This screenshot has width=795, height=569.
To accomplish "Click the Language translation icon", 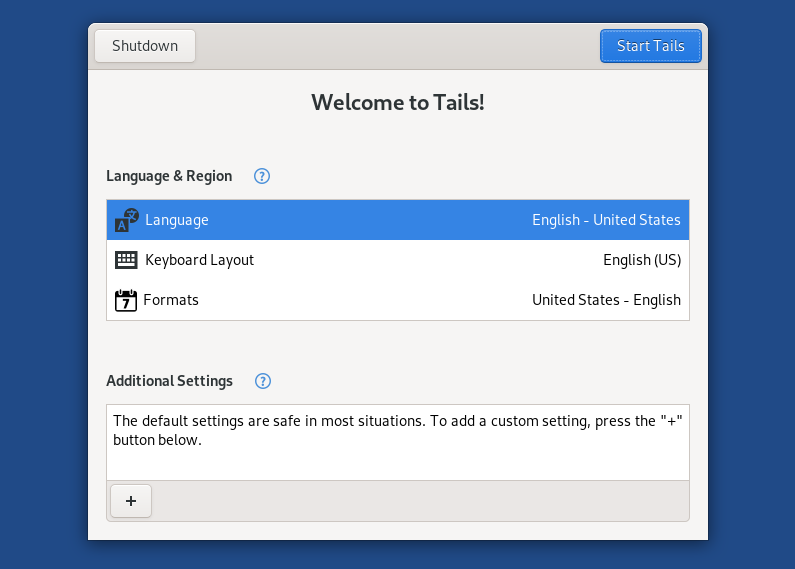I will pyautogui.click(x=127, y=220).
